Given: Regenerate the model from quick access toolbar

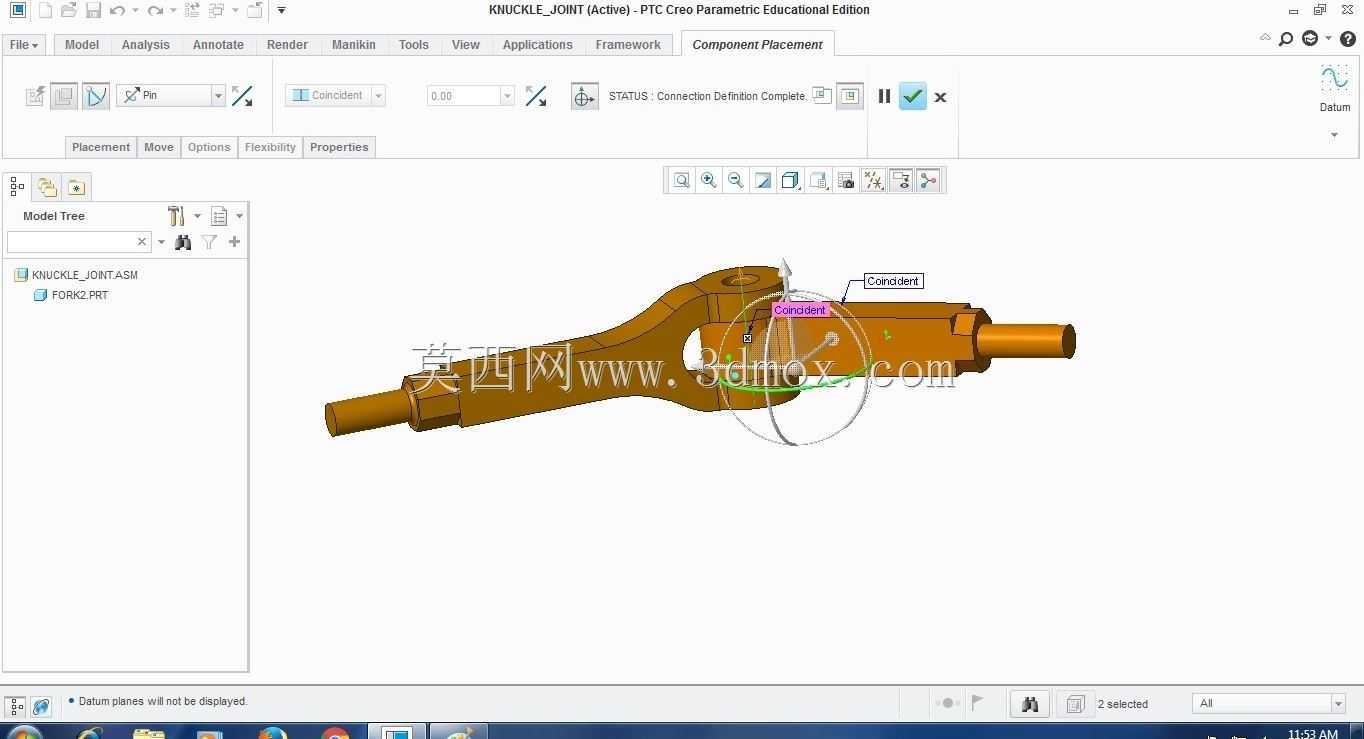Looking at the screenshot, I should point(192,11).
